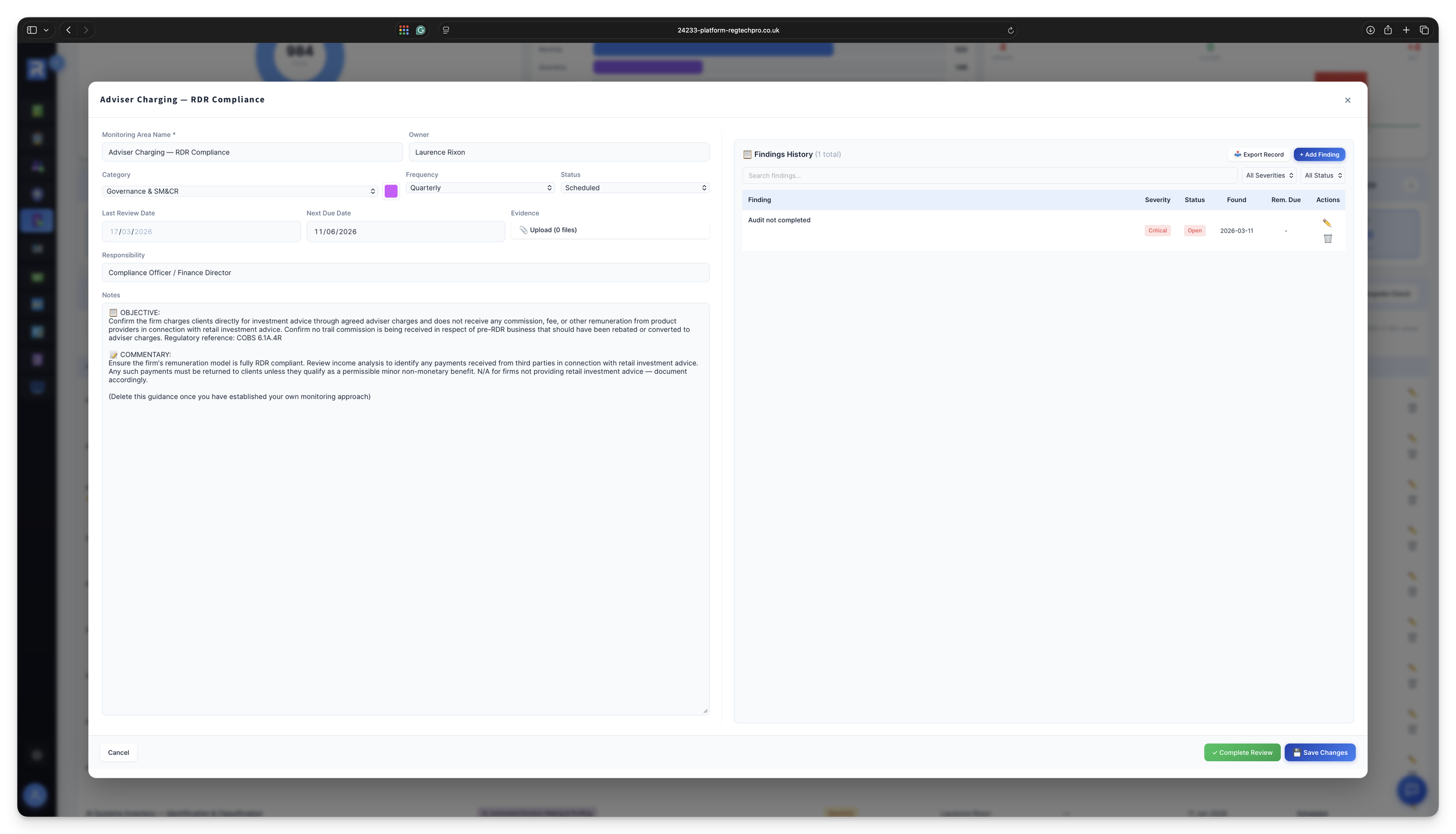This screenshot has width=1456, height=834.
Task: Click the highlighted app icon in the left sidebar
Action: 36,220
